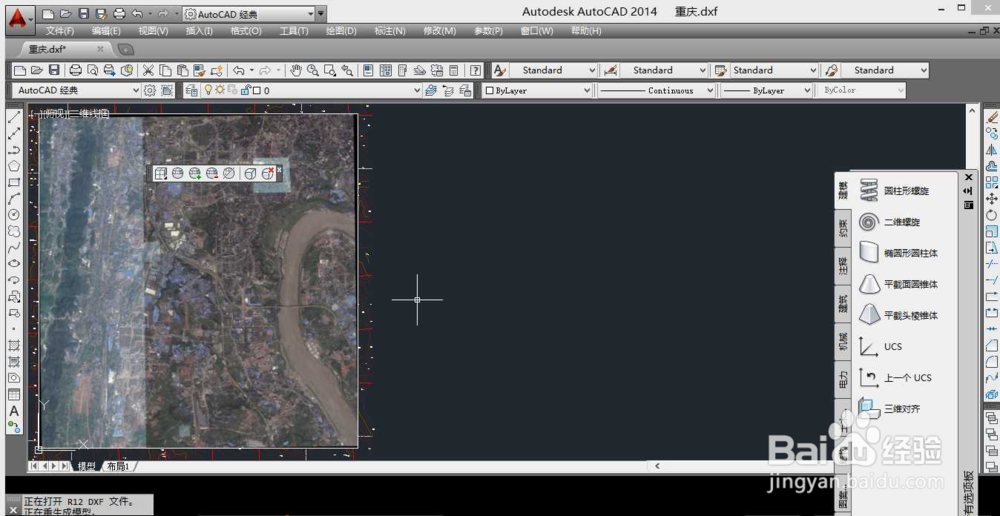Toggle the layer lock padlock icon
This screenshot has width=1000, height=516.
244,91
